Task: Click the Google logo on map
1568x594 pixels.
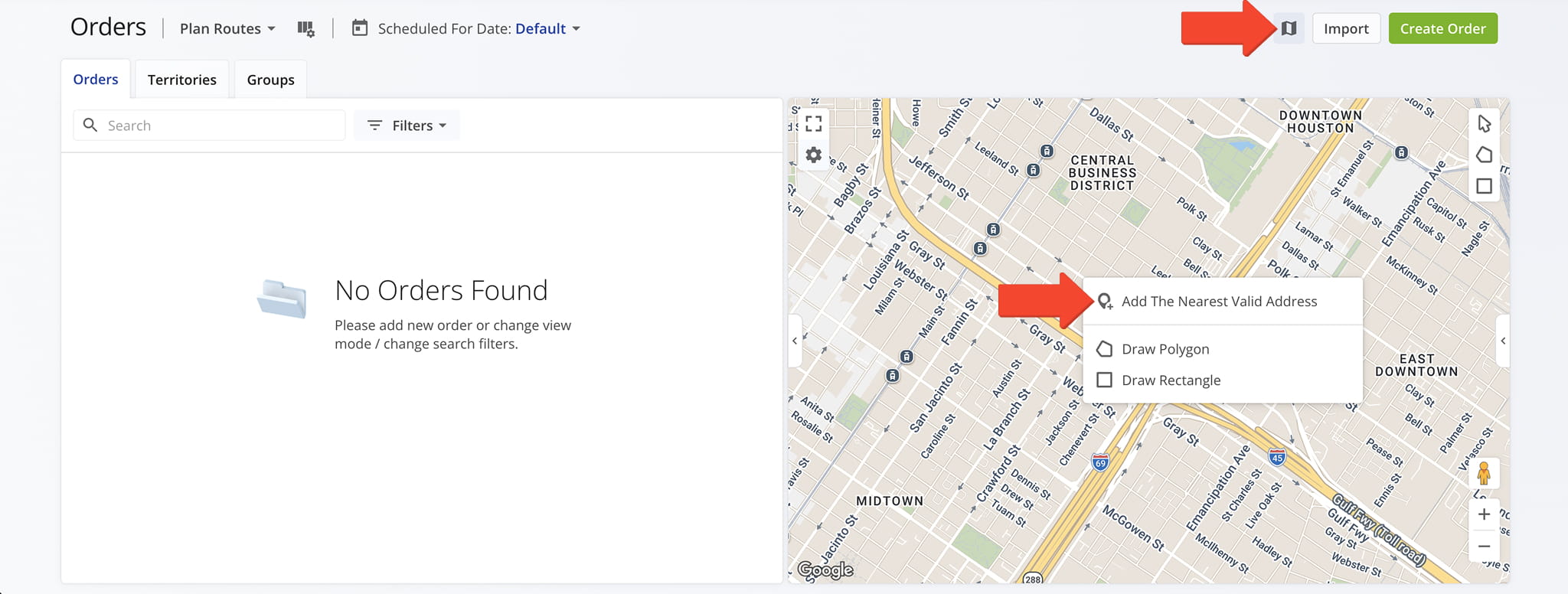Action: [x=825, y=570]
